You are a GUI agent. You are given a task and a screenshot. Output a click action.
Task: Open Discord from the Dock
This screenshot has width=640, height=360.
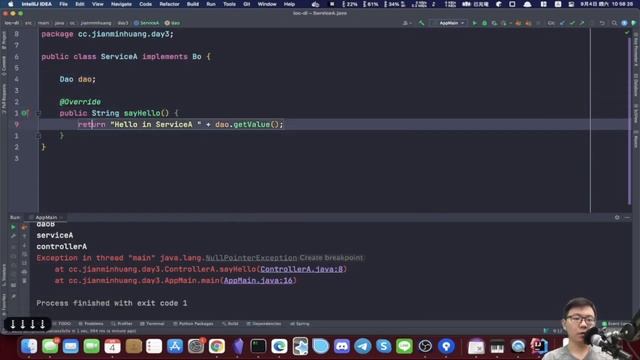(342, 347)
